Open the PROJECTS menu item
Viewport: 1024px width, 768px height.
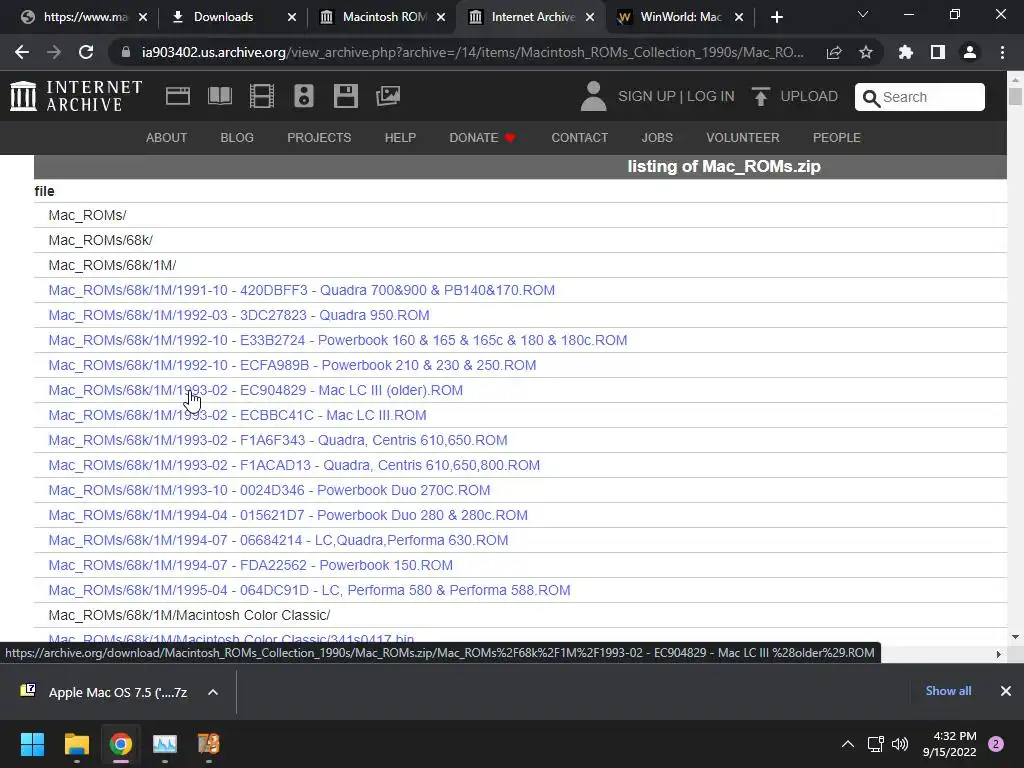[319, 138]
